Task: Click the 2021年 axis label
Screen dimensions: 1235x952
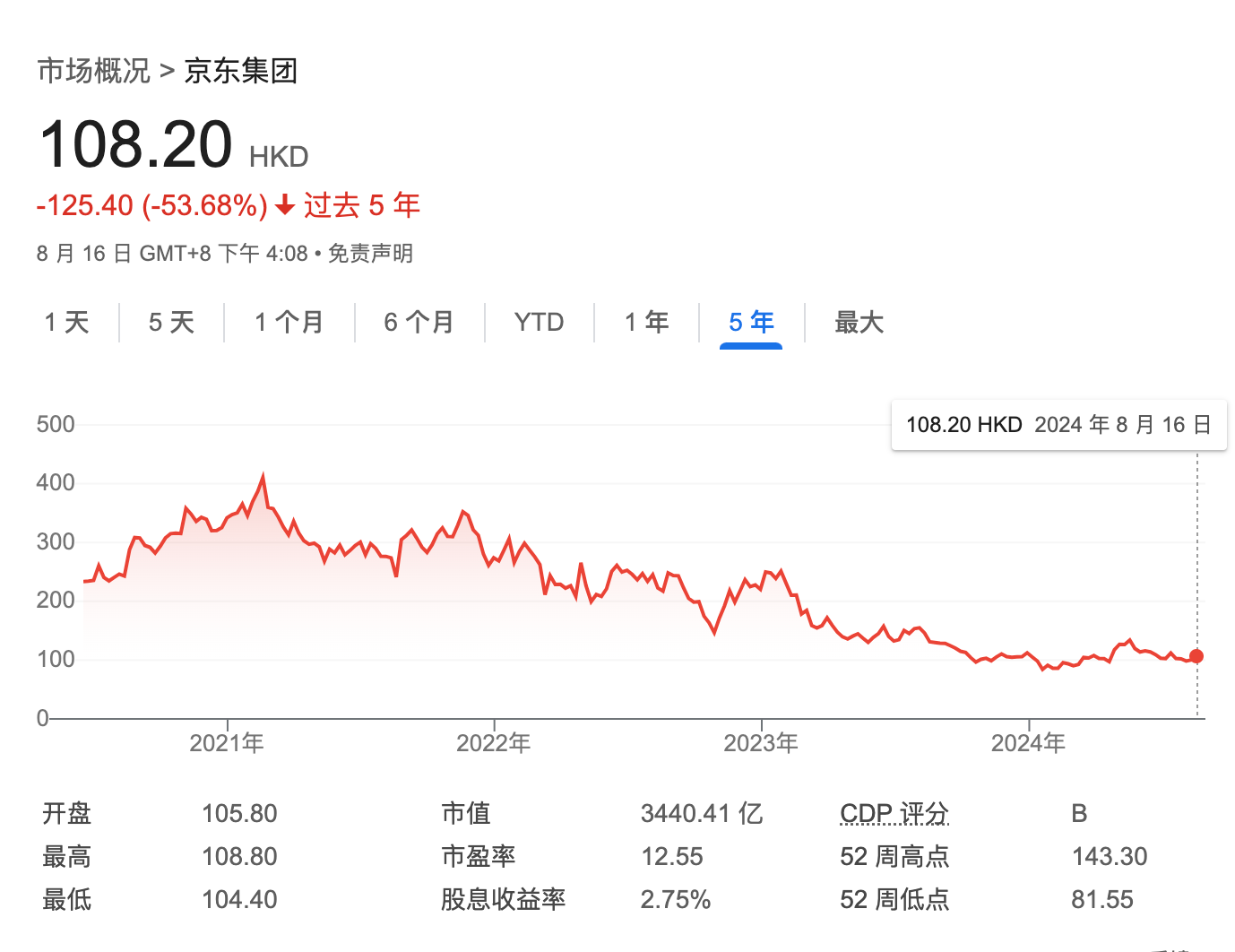Action: pos(227,743)
